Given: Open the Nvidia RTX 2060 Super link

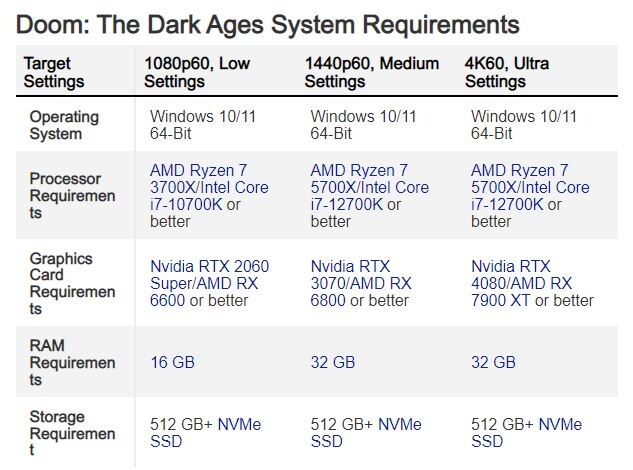Looking at the screenshot, I should click(209, 266).
